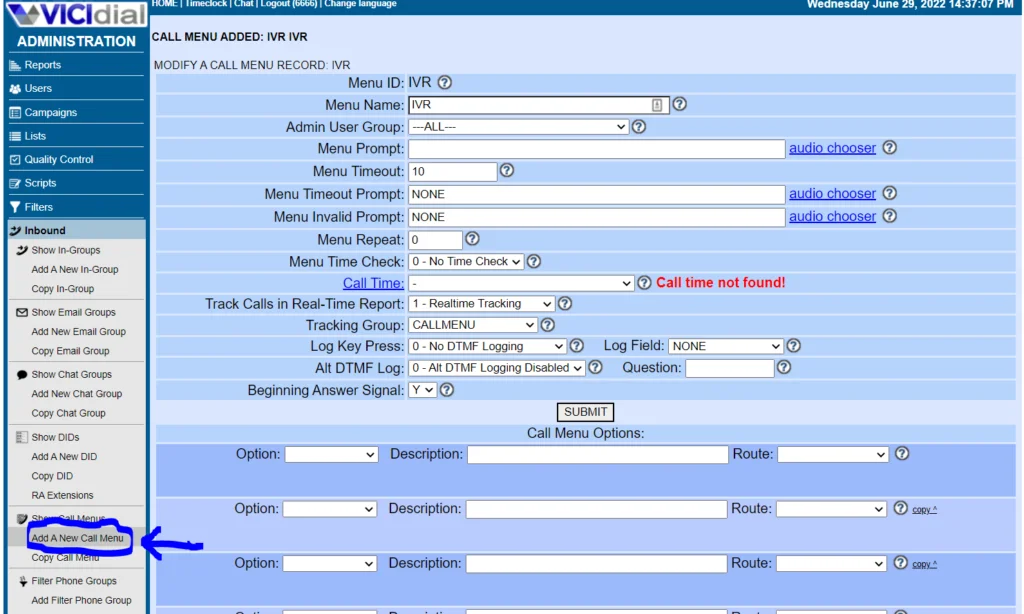Click the help icon beside Menu Prompt
Viewport: 1024px width, 614px height.
(889, 148)
